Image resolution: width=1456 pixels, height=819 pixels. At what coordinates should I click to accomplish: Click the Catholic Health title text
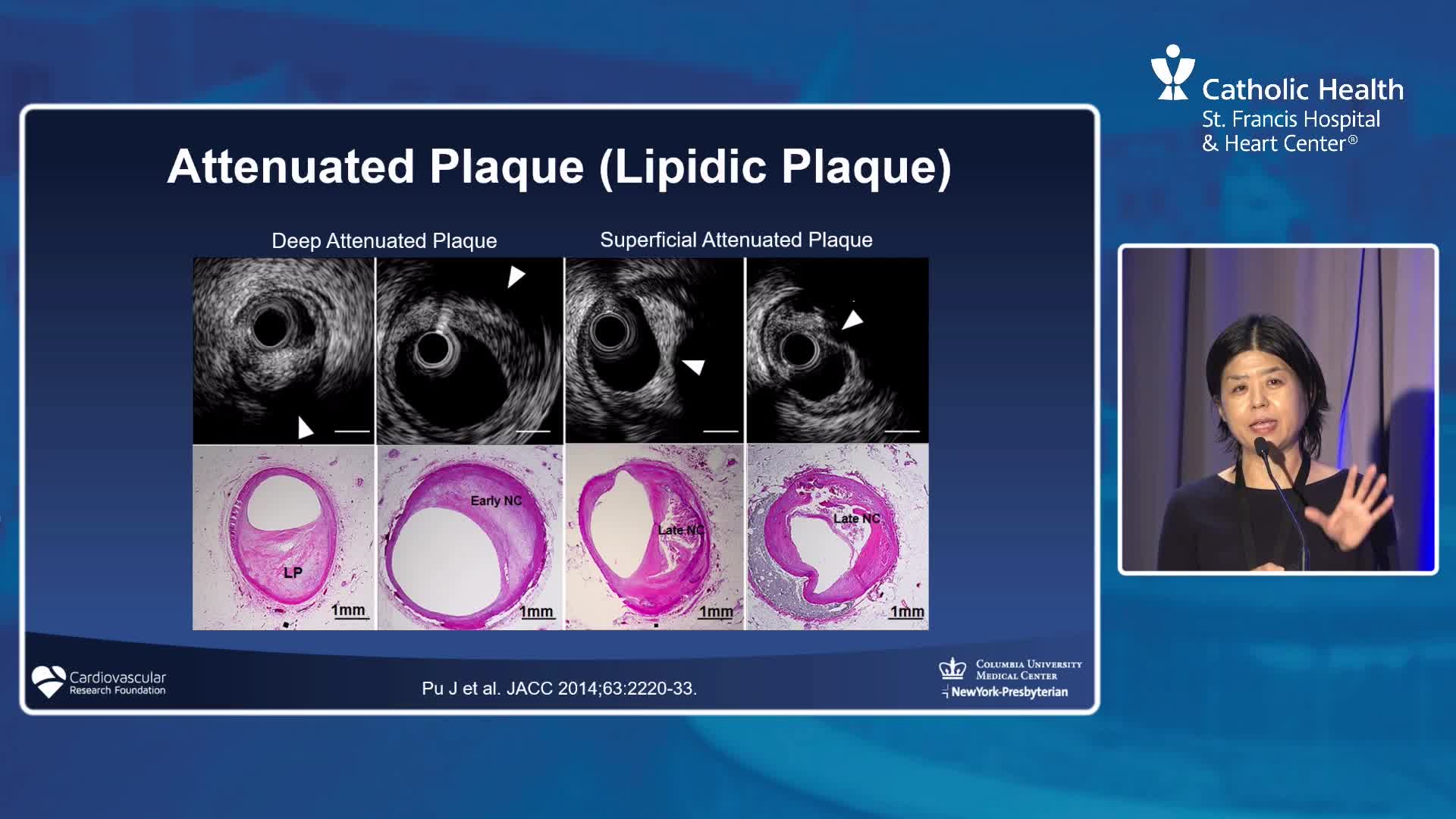pyautogui.click(x=1302, y=89)
